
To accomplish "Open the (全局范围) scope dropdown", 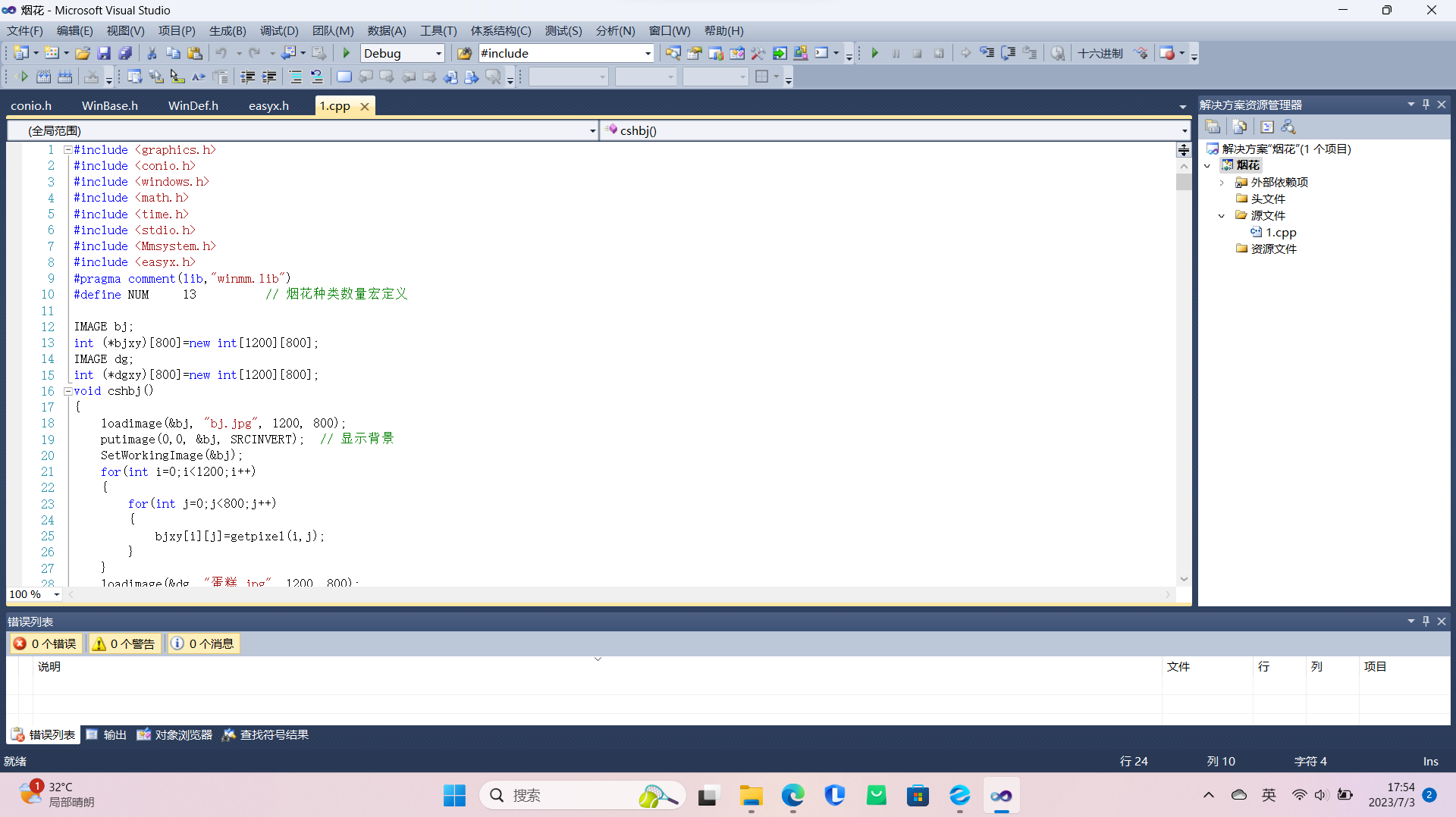I will tap(592, 130).
